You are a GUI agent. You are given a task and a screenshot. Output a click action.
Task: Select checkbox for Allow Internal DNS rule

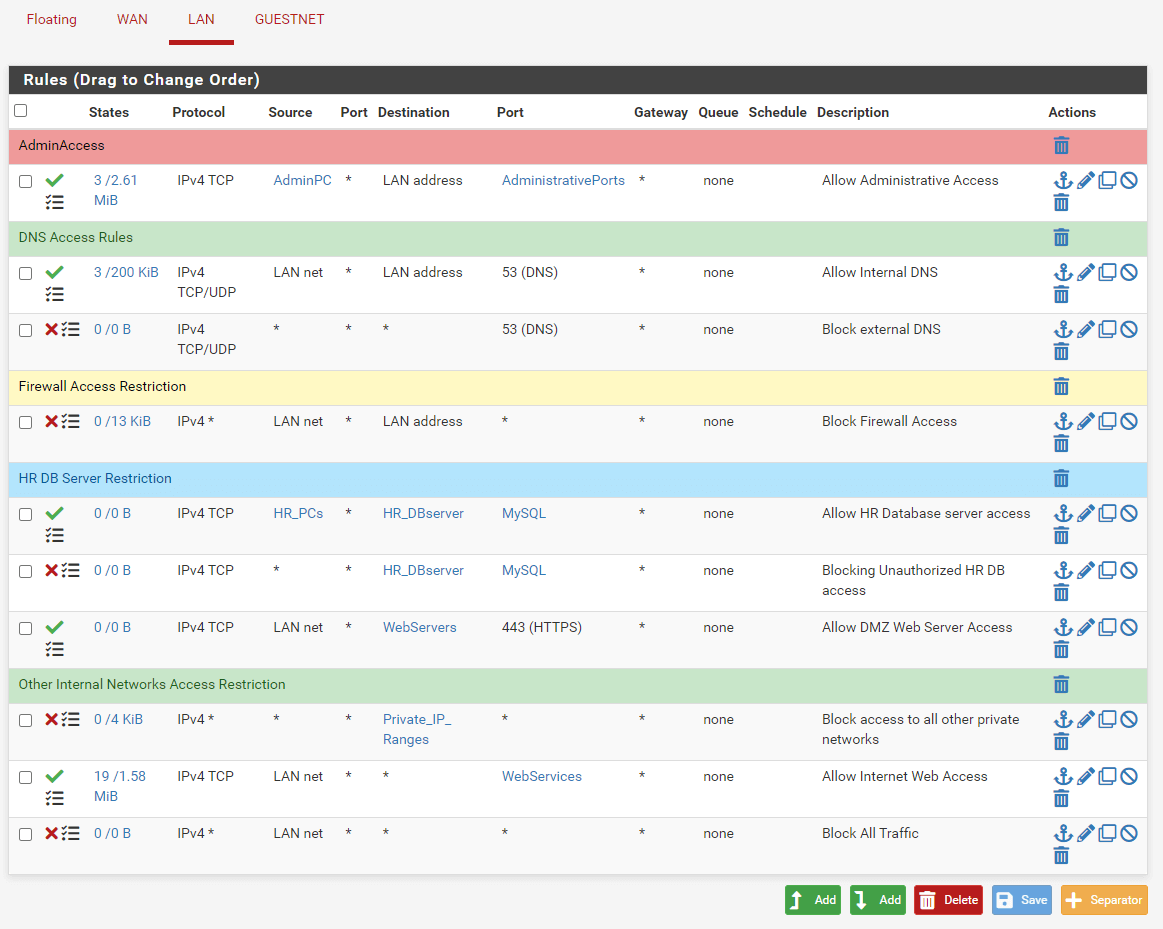25,274
